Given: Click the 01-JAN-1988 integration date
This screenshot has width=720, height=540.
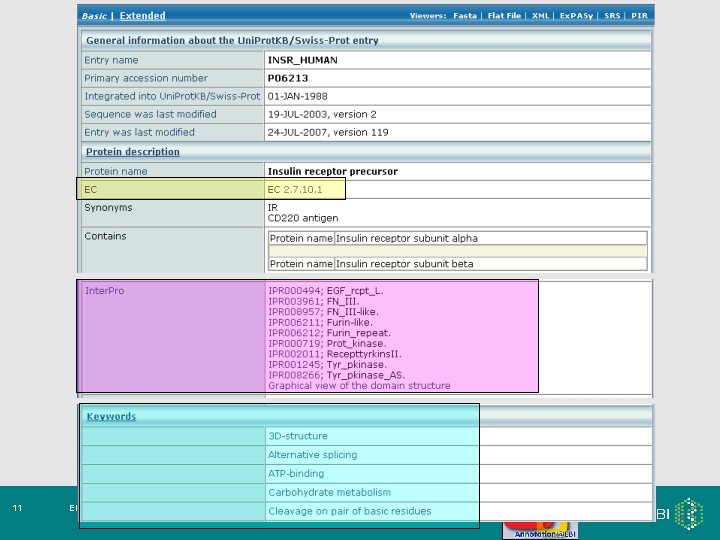Looking at the screenshot, I should pos(298,96).
